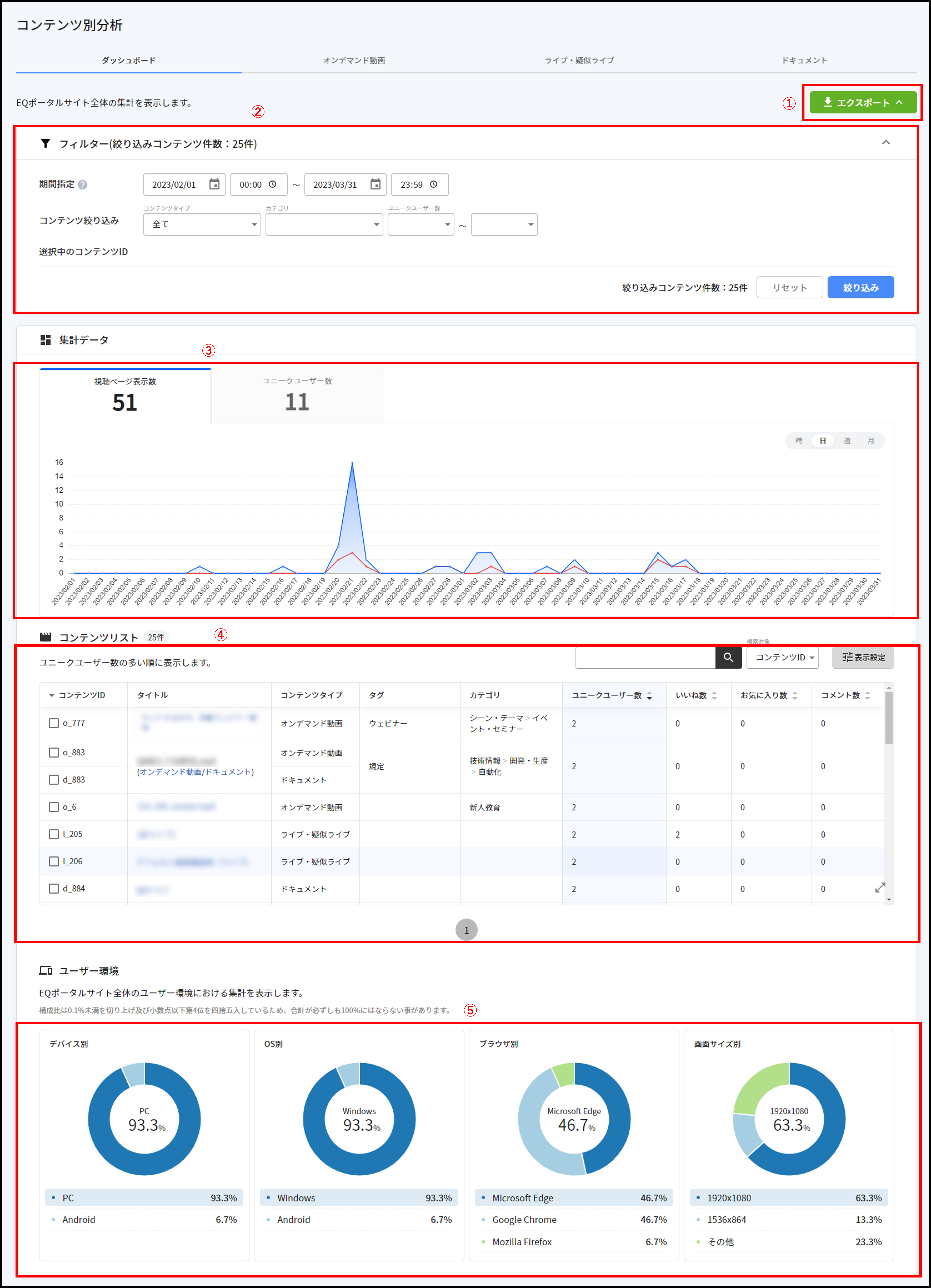Select Microsoft Edge legend row
Image resolution: width=931 pixels, height=1288 pixels.
[574, 1198]
